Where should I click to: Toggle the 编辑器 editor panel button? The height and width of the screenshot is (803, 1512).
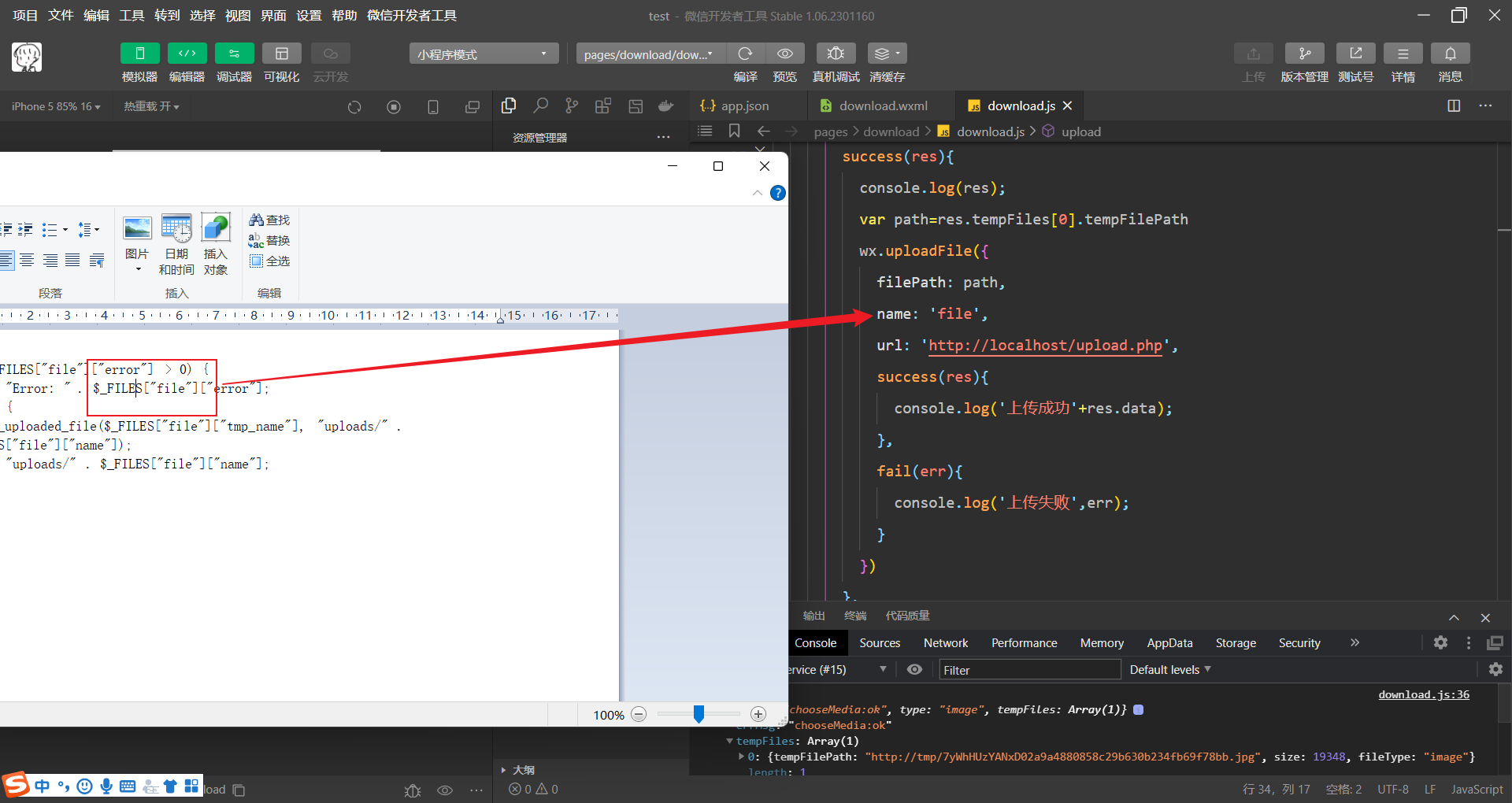click(187, 54)
